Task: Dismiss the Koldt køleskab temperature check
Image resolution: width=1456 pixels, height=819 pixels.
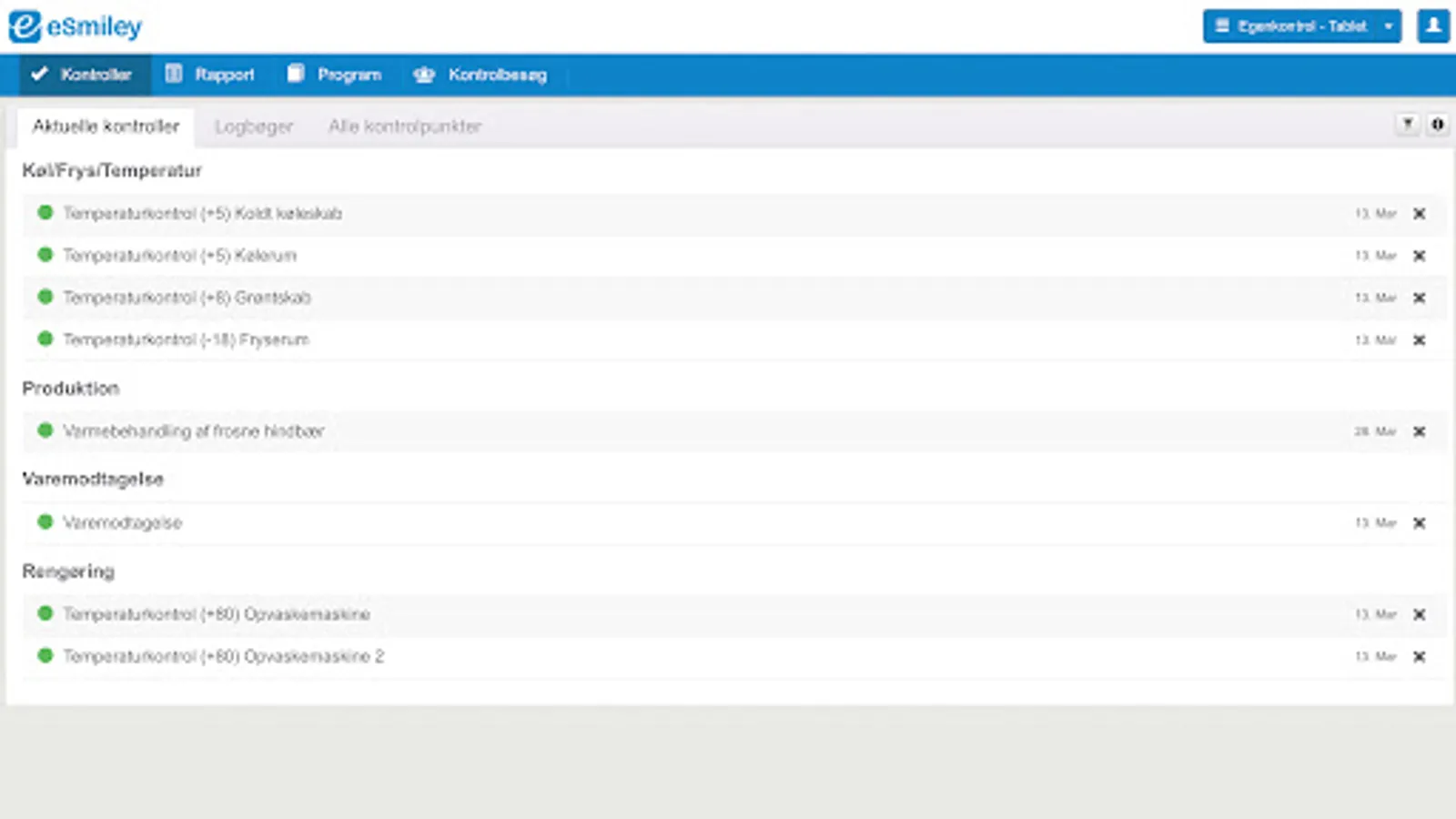Action: 1419,214
